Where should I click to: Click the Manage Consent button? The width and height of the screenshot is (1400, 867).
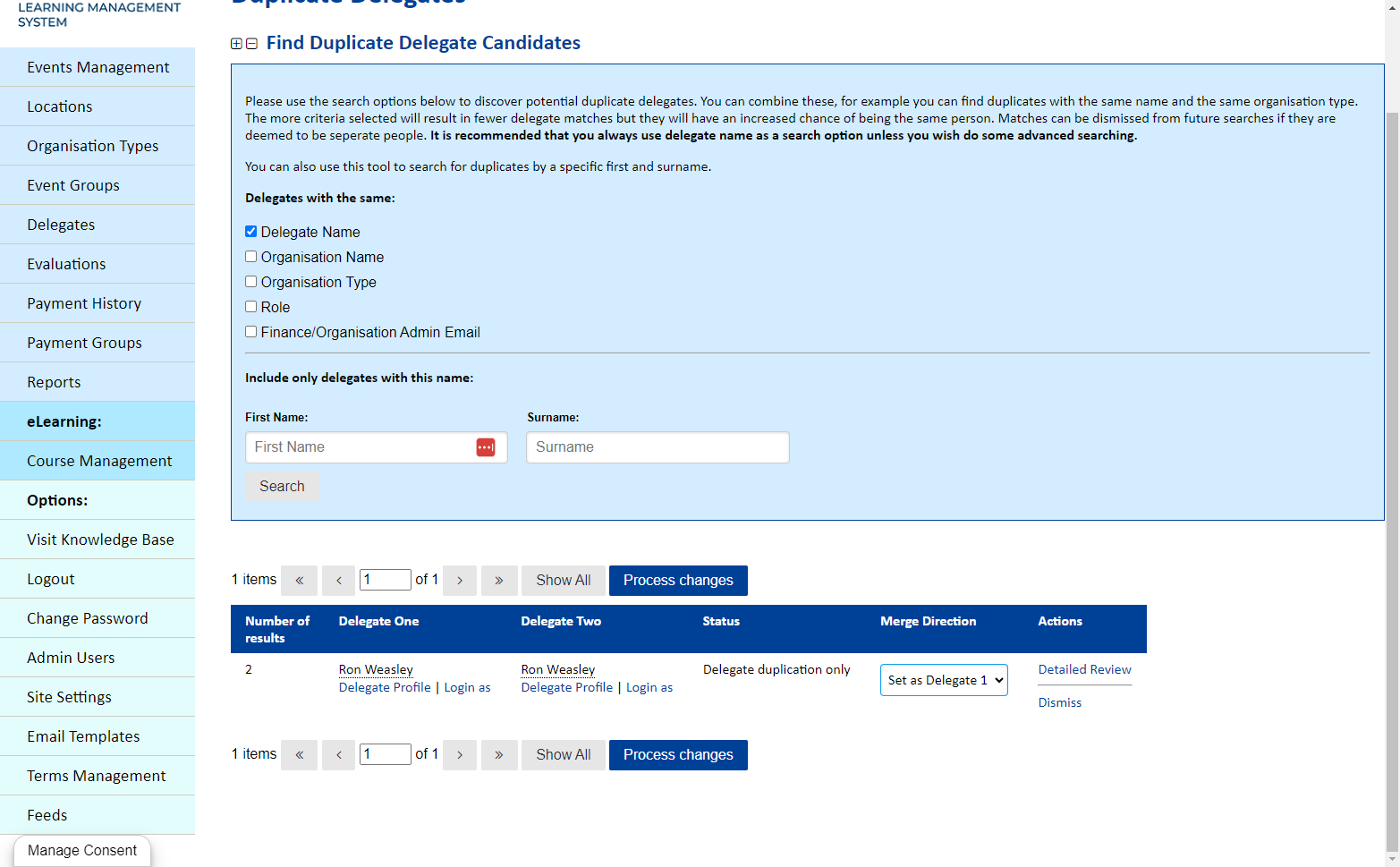82,851
